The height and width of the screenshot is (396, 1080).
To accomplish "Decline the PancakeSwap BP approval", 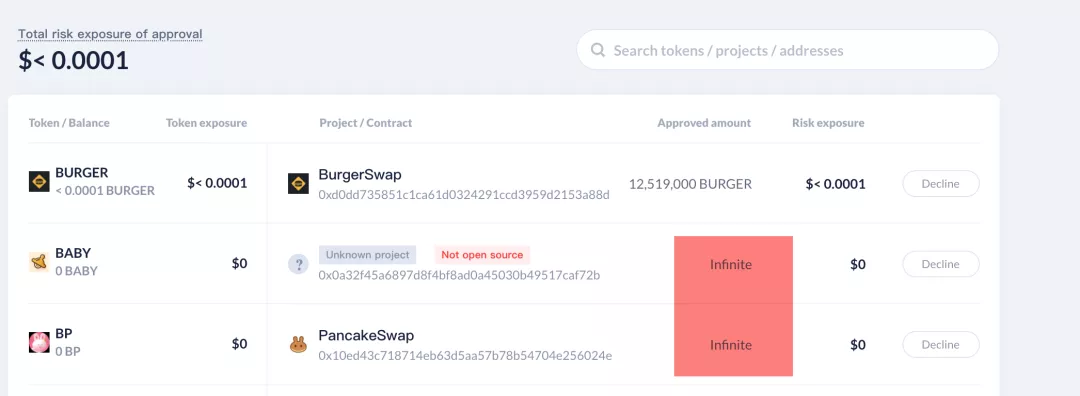I will [941, 344].
